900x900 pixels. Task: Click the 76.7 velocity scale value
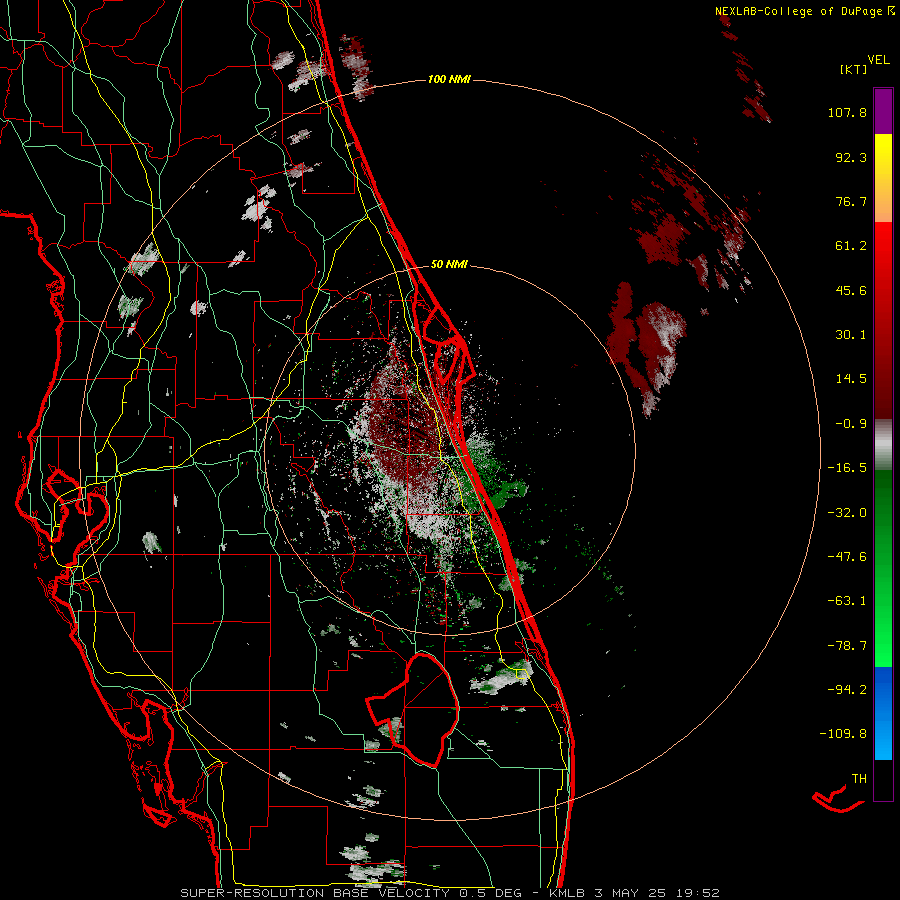pos(851,201)
